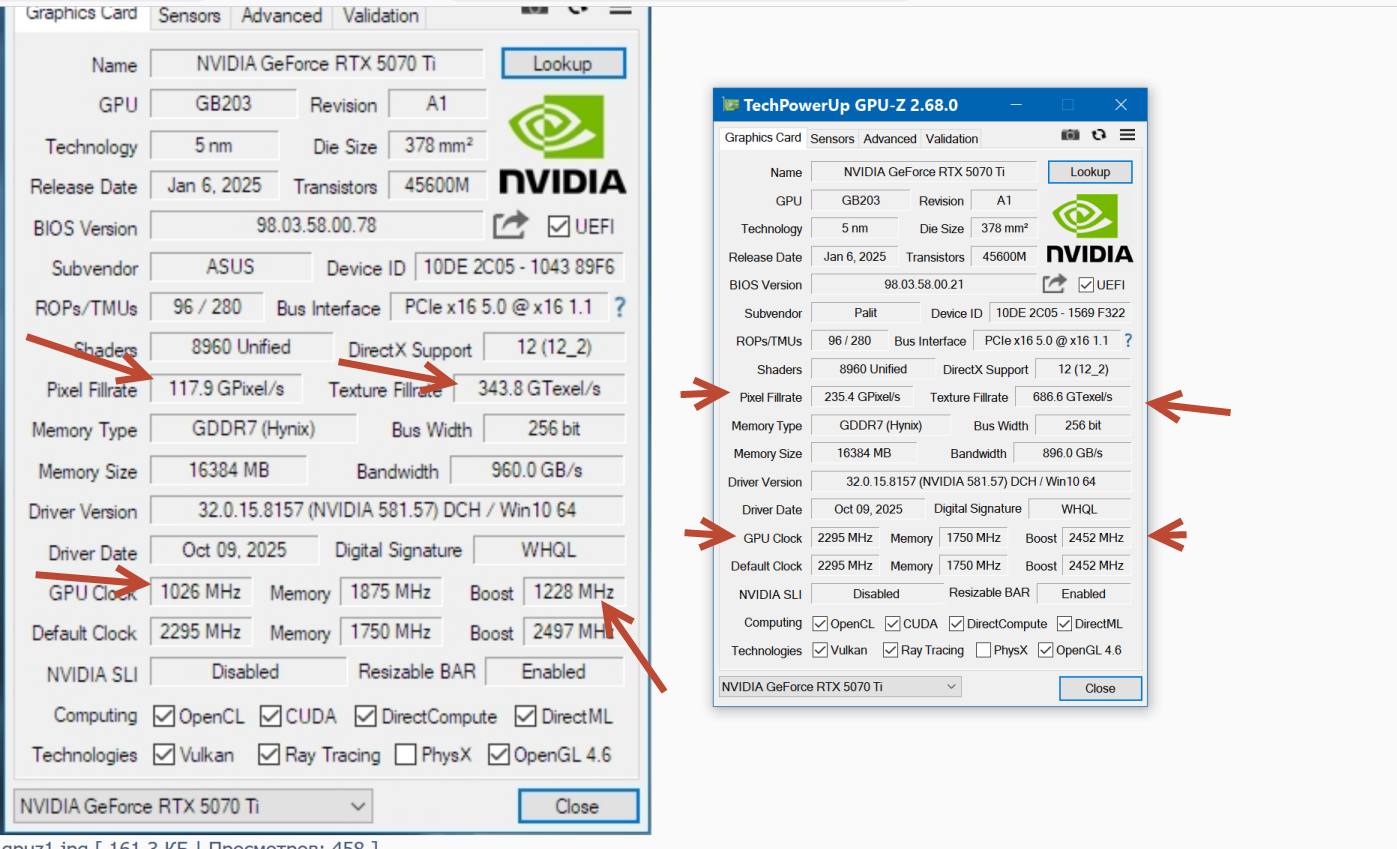Toggle the OpenCL checkbox in the ASUS window
The image size is (1397, 849).
[x=164, y=716]
